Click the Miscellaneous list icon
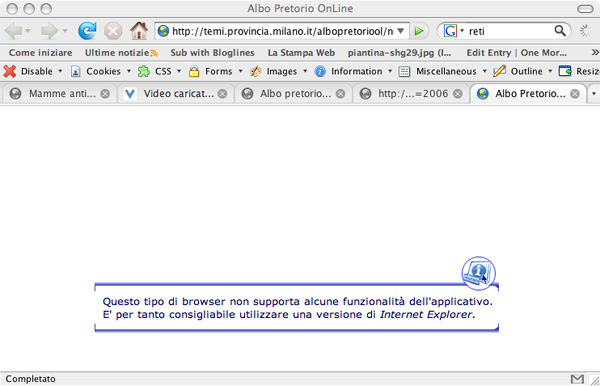The image size is (600, 386). pyautogui.click(x=404, y=72)
